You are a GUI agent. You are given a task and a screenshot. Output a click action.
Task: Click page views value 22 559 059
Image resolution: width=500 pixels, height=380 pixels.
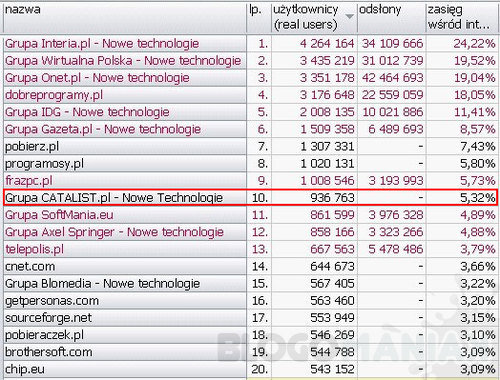pyautogui.click(x=392, y=95)
